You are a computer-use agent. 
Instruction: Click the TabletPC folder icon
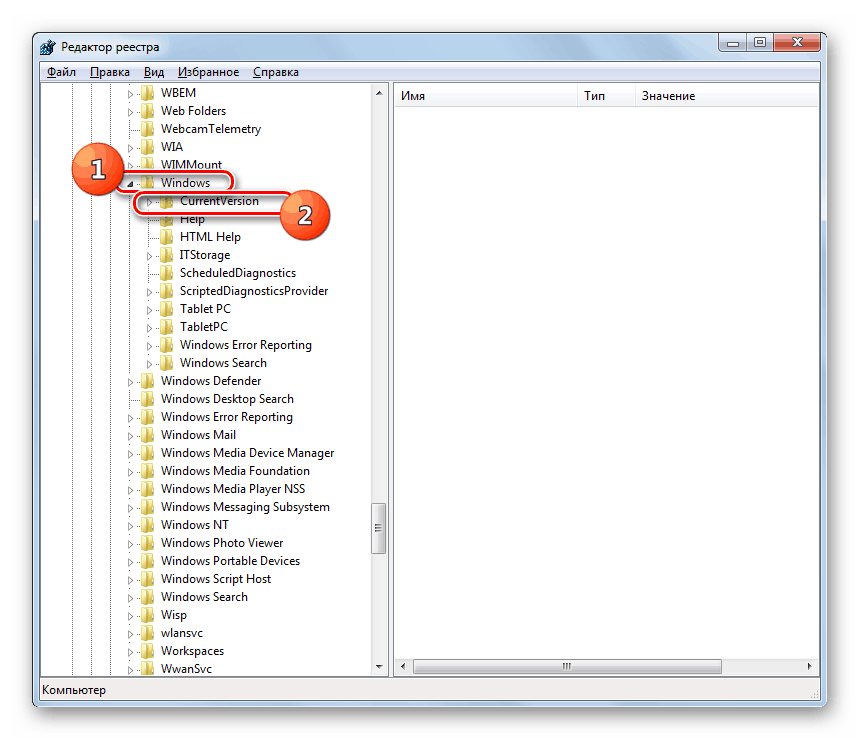[x=167, y=327]
